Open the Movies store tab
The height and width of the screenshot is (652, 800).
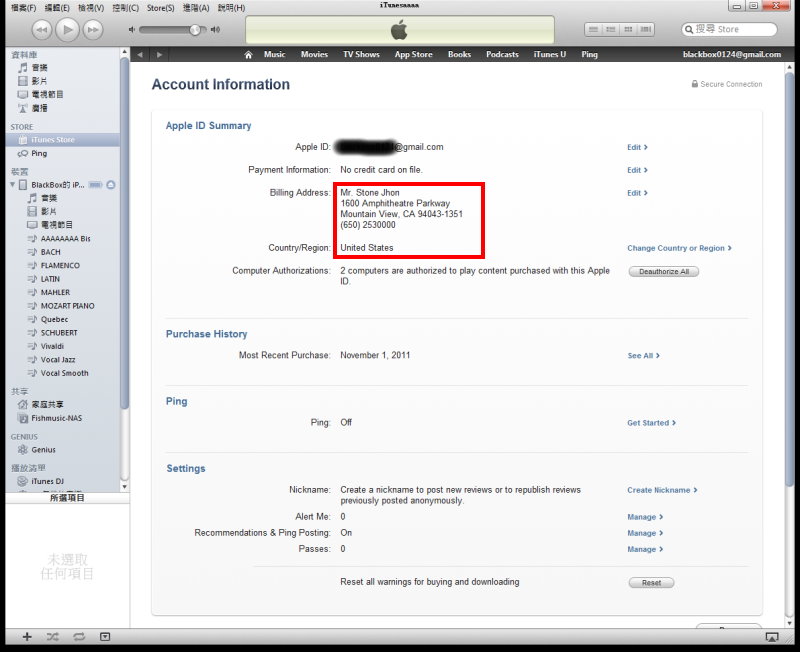314,54
